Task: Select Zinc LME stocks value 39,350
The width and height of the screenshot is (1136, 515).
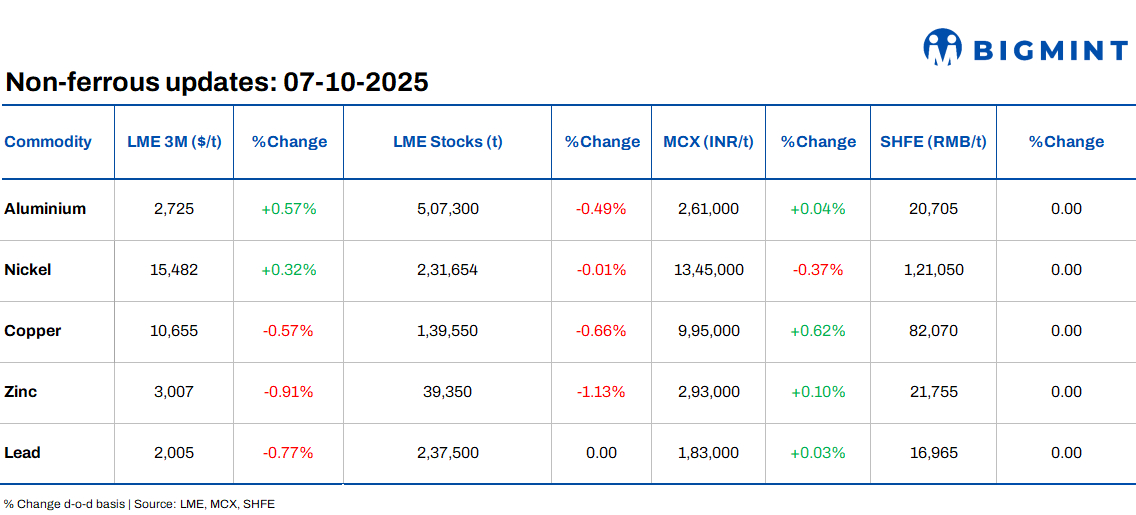Action: (x=447, y=392)
